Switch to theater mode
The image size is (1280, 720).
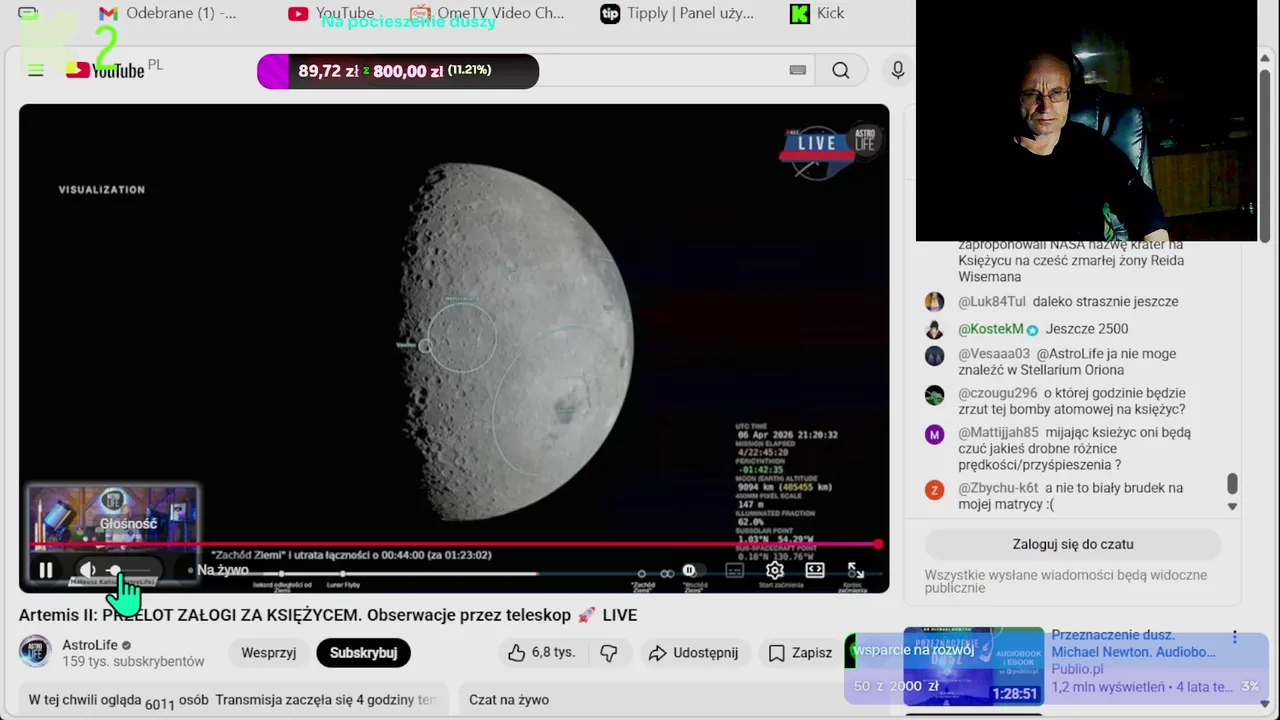tap(815, 570)
